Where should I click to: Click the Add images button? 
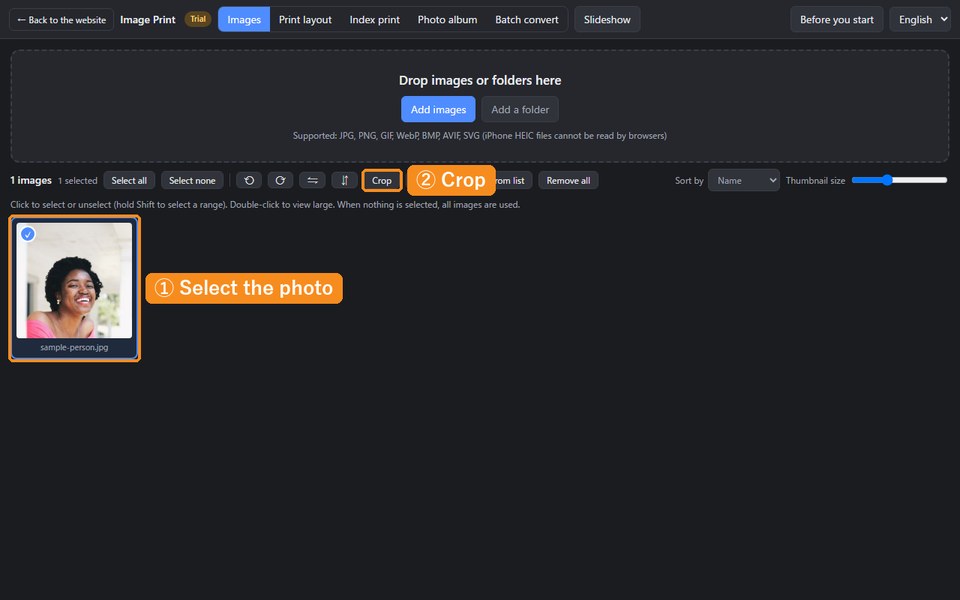coord(438,110)
